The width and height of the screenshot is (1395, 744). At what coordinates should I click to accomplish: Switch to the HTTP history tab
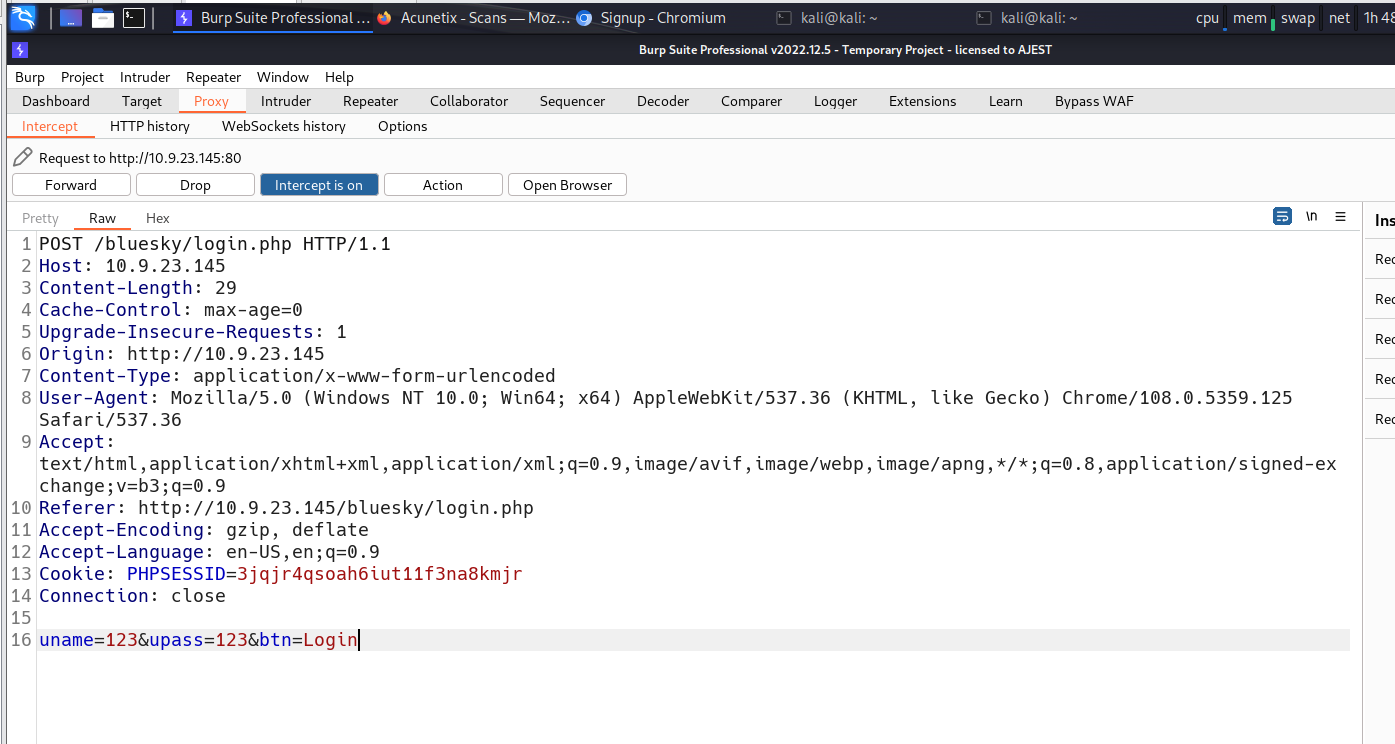coord(149,126)
